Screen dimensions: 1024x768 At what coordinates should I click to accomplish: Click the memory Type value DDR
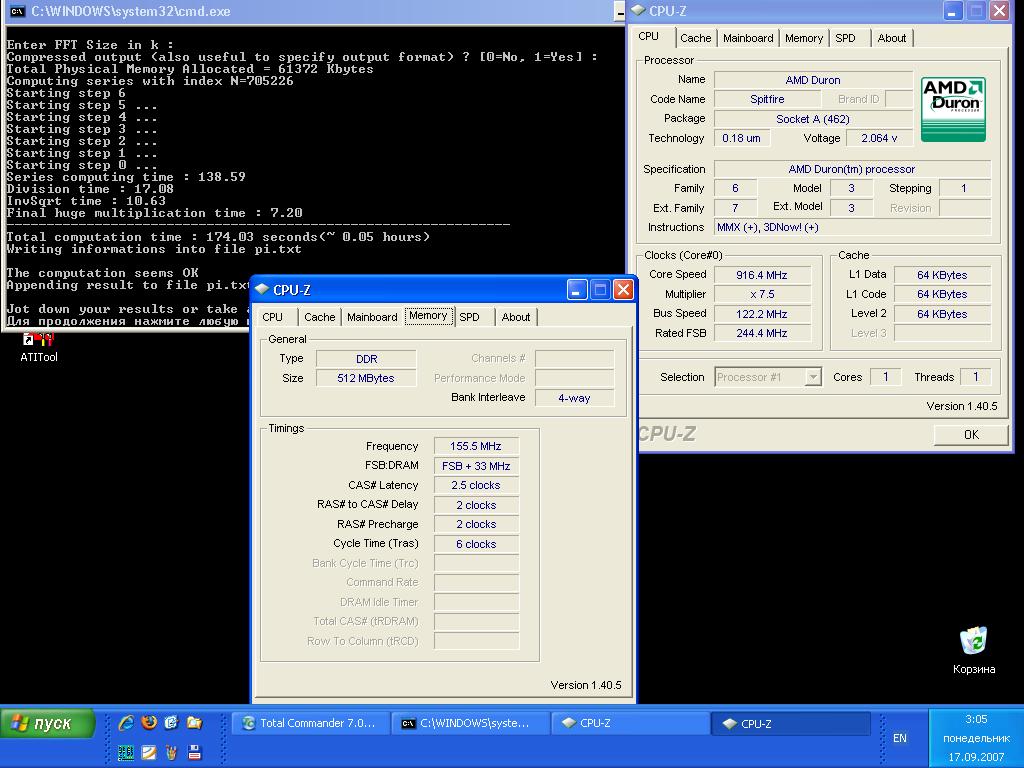366,359
